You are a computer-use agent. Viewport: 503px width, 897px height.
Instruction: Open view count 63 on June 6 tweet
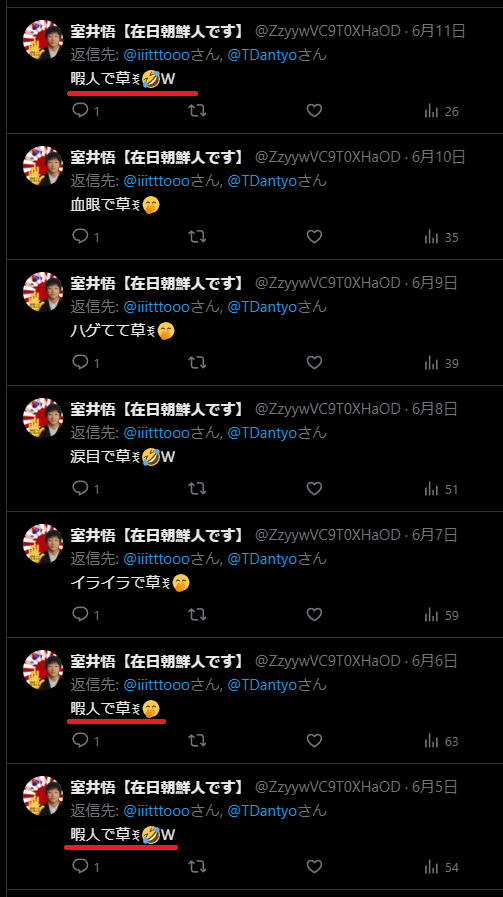(x=441, y=741)
